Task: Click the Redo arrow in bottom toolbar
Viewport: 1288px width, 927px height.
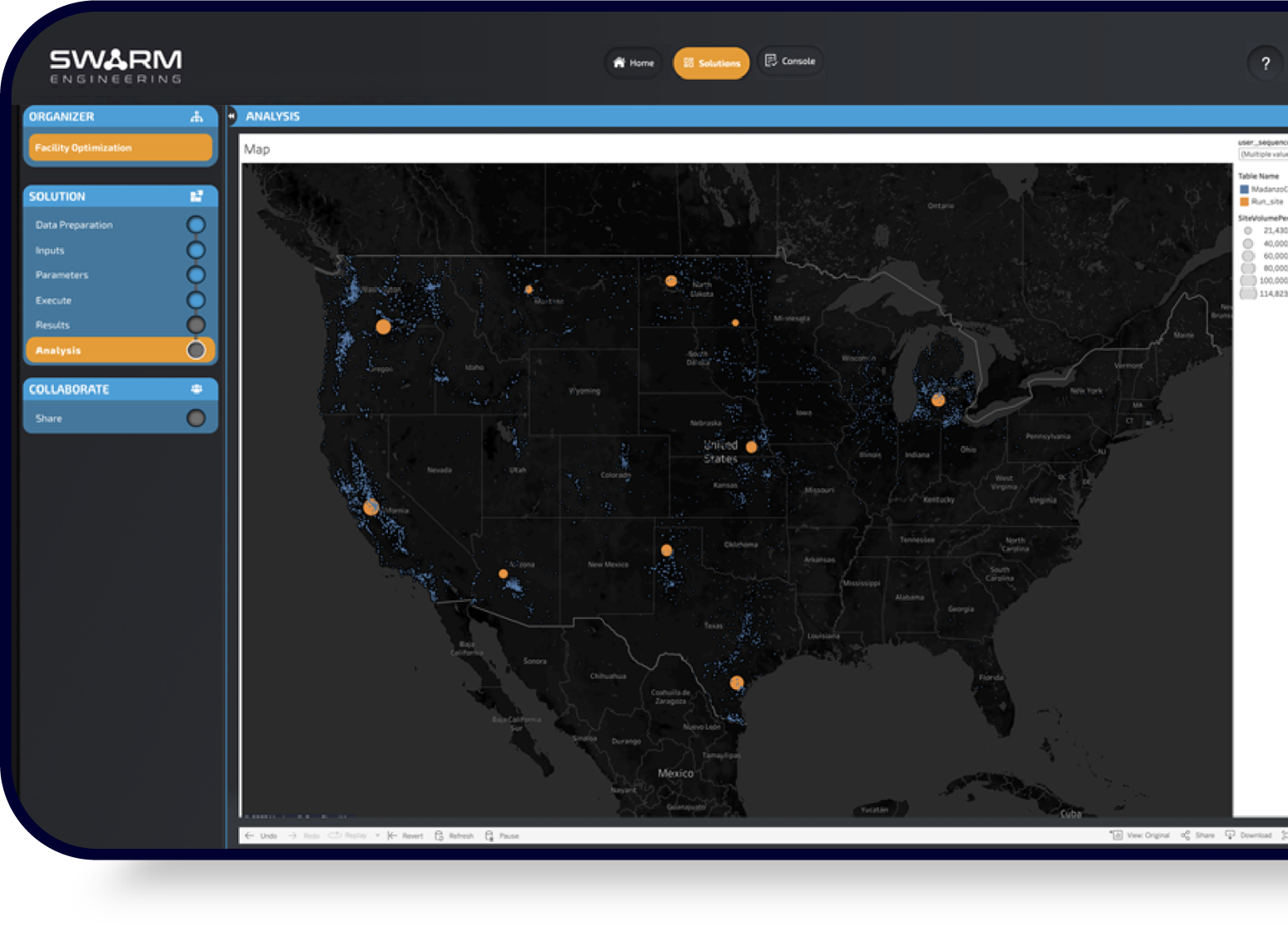Action: [x=292, y=835]
